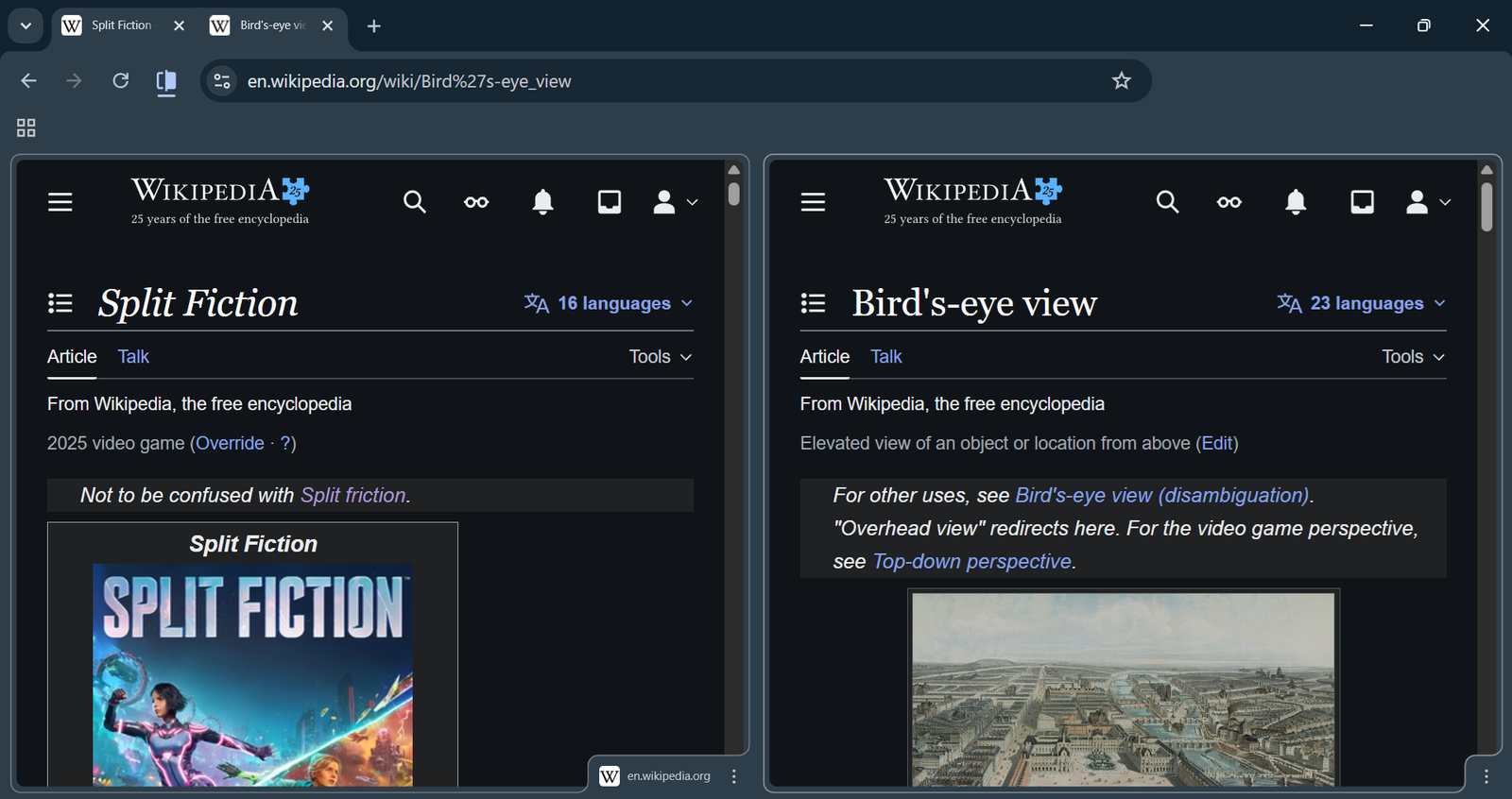This screenshot has width=1512, height=799.
Task: Open notifications bell in Split Fiction pane
Action: click(x=542, y=202)
